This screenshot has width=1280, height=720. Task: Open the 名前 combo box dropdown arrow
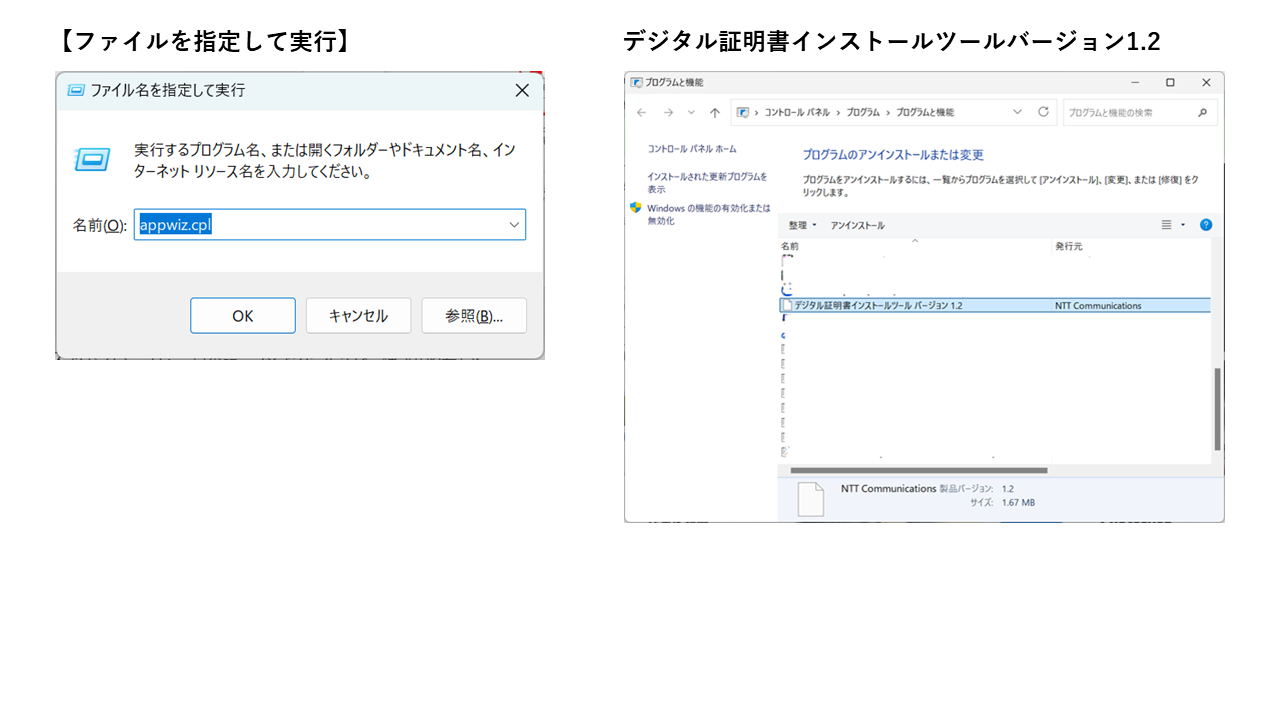point(514,225)
